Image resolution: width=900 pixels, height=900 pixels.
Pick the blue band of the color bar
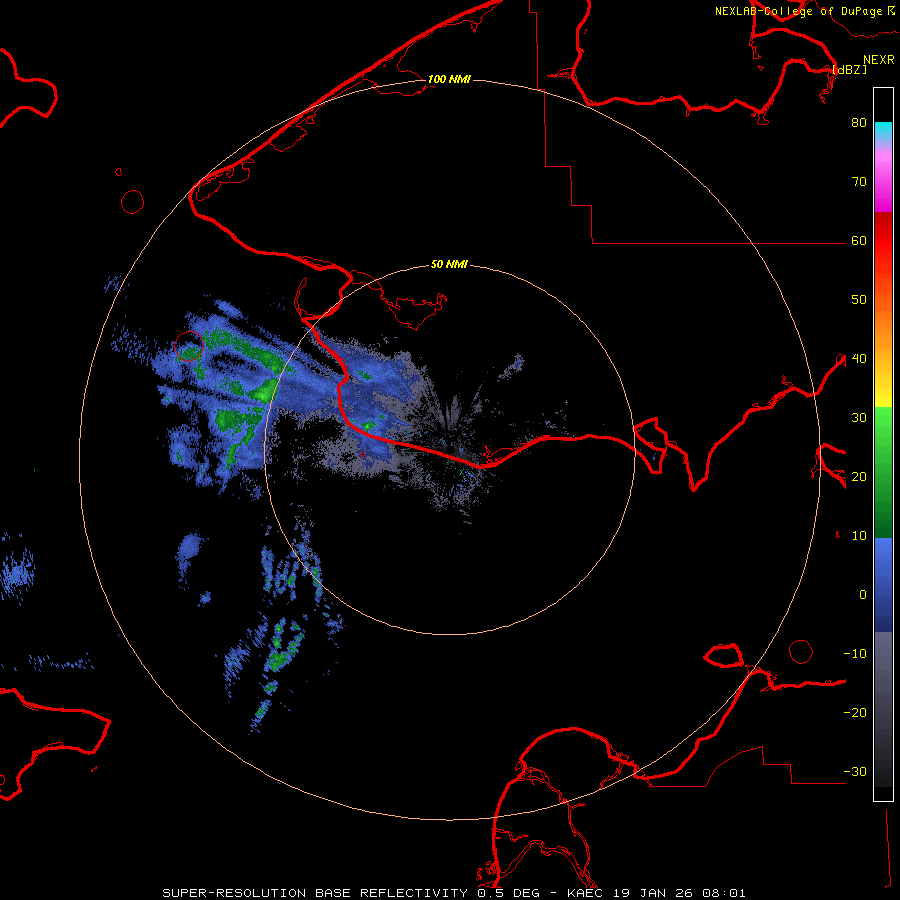coord(883,585)
